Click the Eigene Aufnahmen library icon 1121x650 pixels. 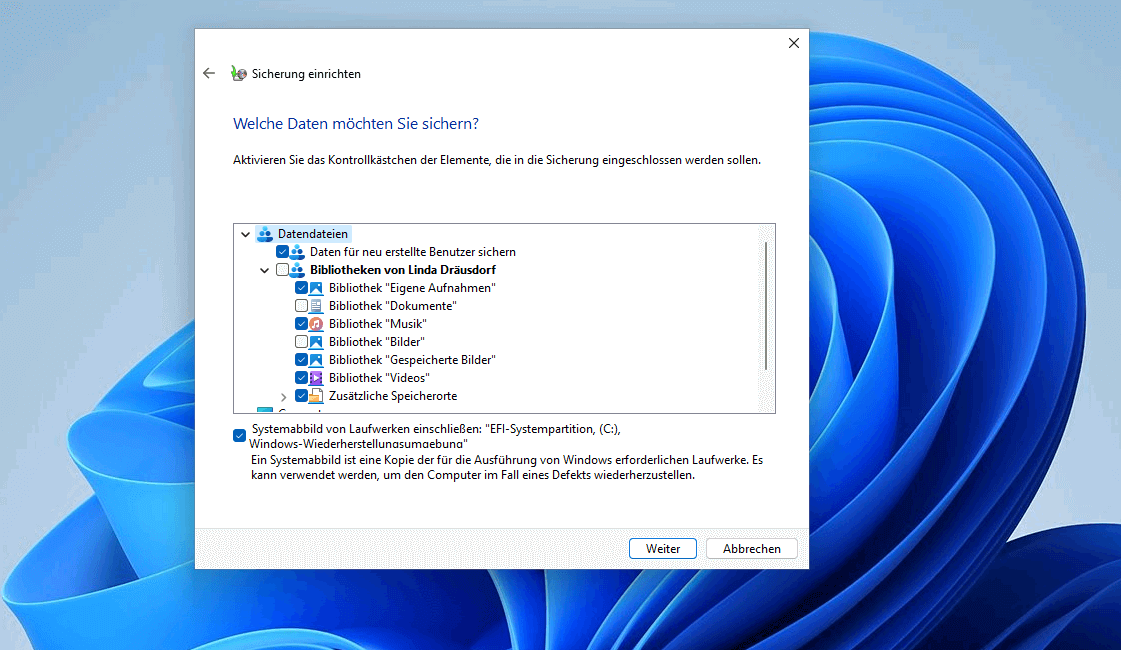coord(316,288)
